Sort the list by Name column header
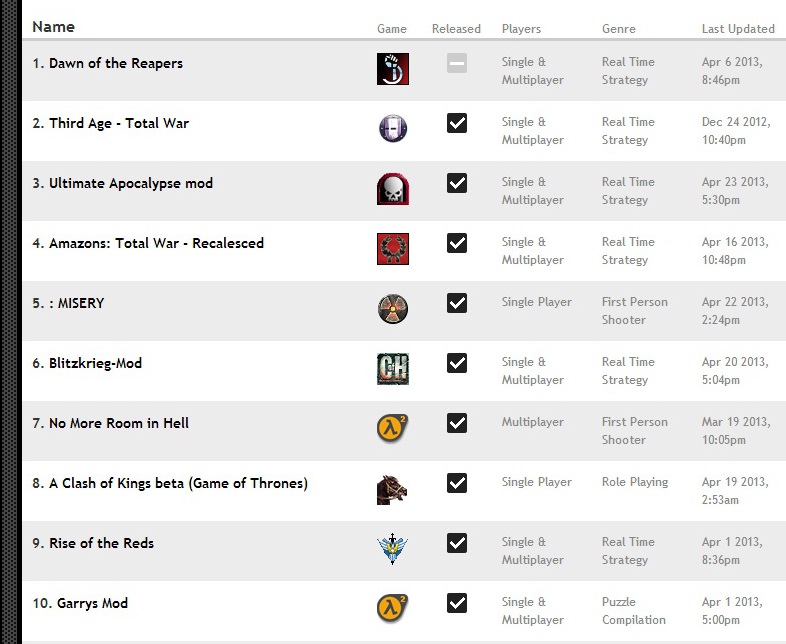This screenshot has height=644, width=786. click(53, 27)
